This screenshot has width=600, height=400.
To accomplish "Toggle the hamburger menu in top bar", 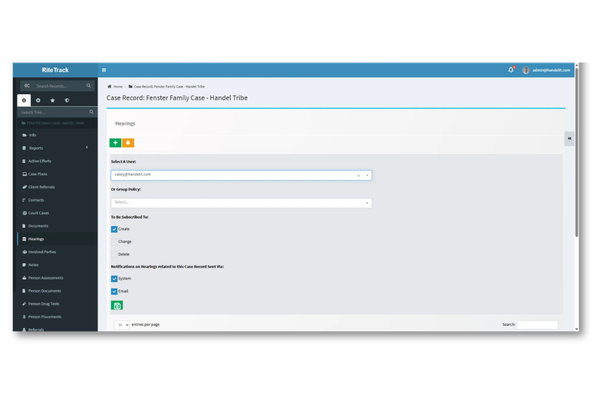I will pyautogui.click(x=104, y=70).
